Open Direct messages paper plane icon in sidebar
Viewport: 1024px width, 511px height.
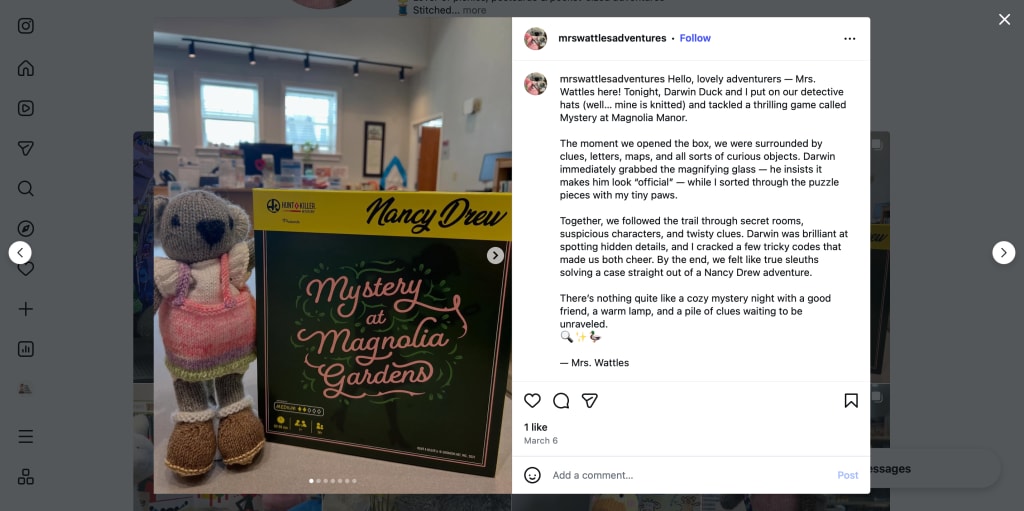pos(25,148)
